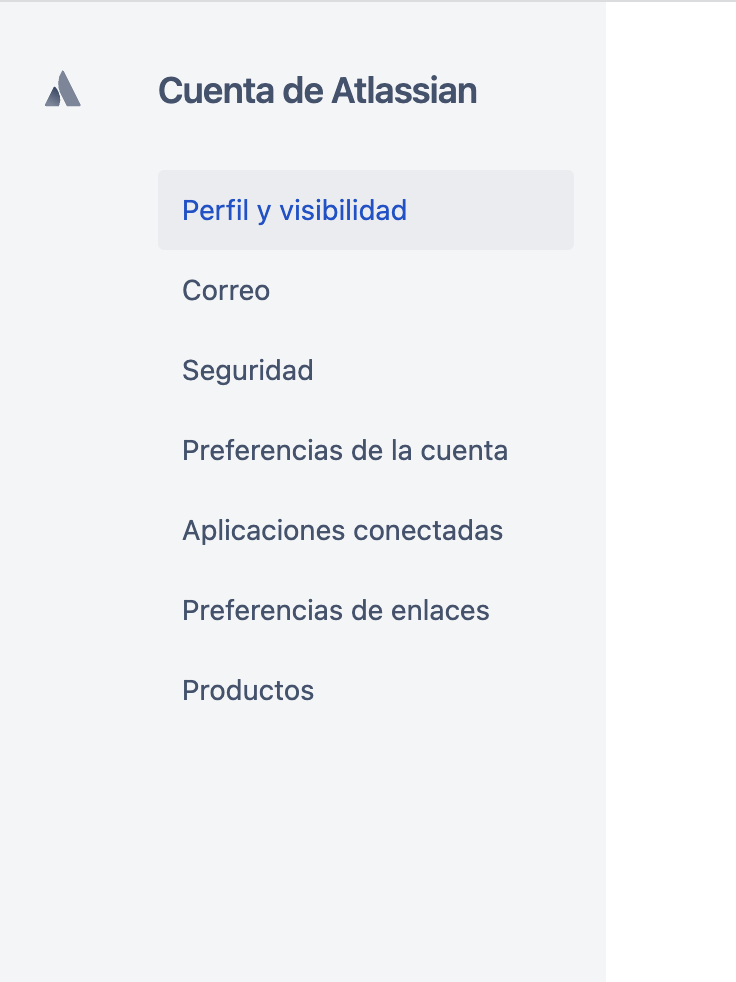The width and height of the screenshot is (736, 982).
Task: Go to the Correo settings page
Action: [226, 291]
